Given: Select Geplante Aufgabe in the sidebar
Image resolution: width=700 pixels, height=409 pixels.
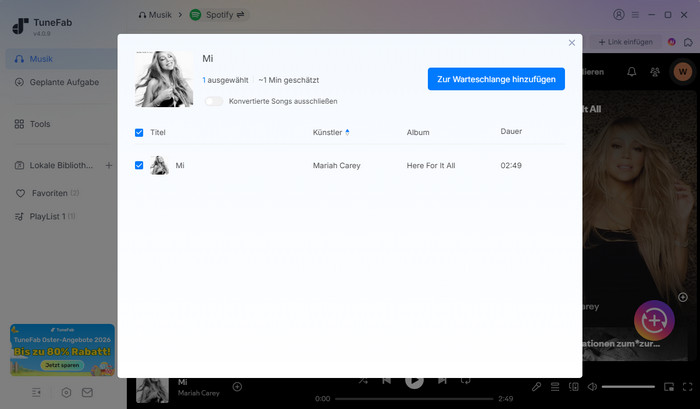Looking at the screenshot, I should coord(65,82).
